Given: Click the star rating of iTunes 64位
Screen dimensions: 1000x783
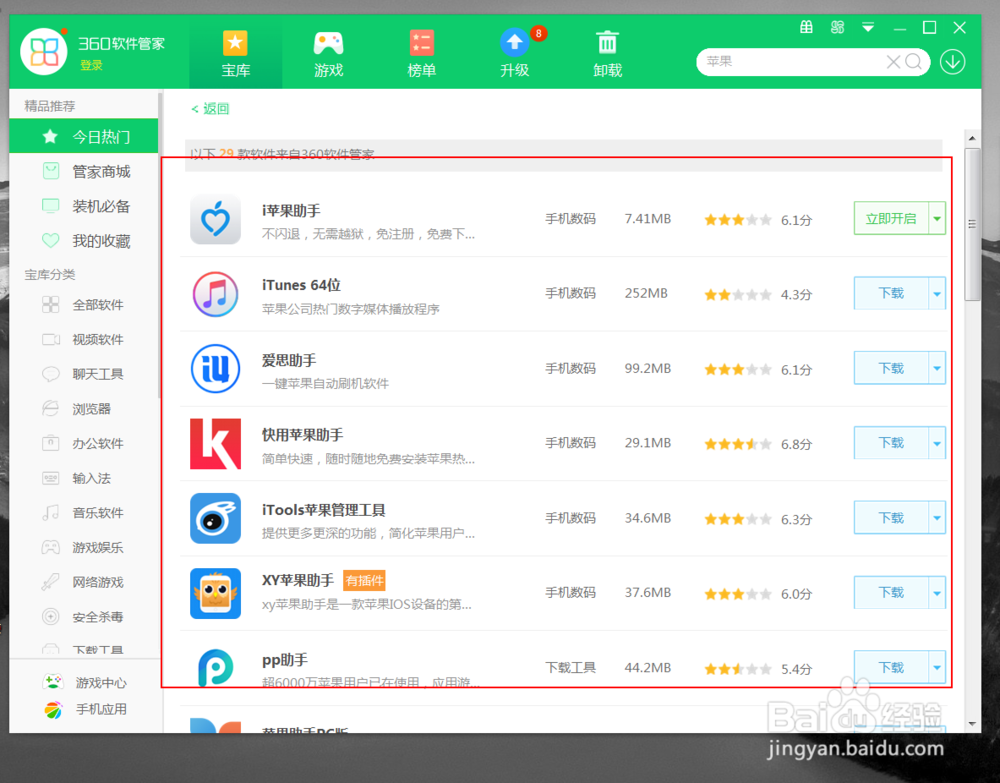Looking at the screenshot, I should tap(737, 295).
